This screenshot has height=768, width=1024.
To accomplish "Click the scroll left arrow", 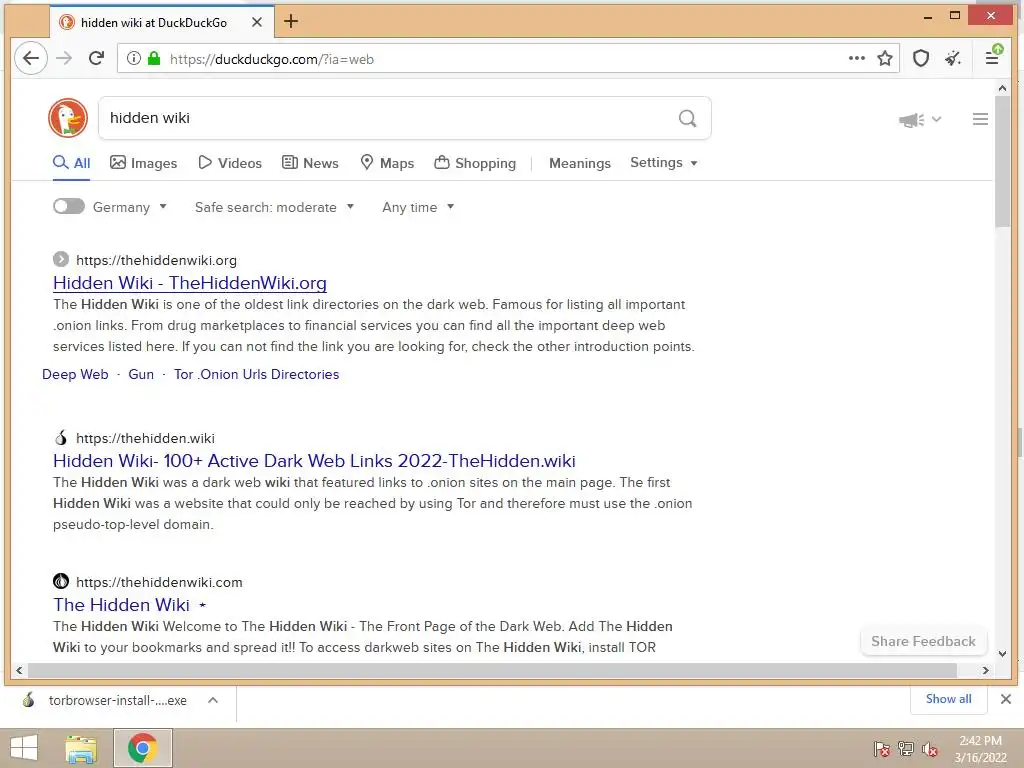I will tap(20, 670).
